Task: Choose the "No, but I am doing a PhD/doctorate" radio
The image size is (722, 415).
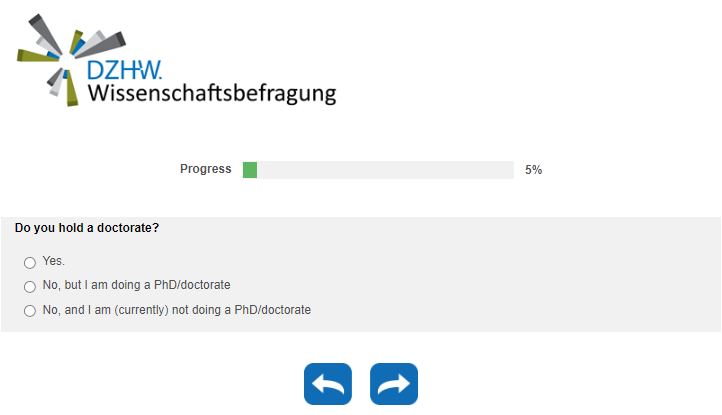Action: pyautogui.click(x=30, y=286)
